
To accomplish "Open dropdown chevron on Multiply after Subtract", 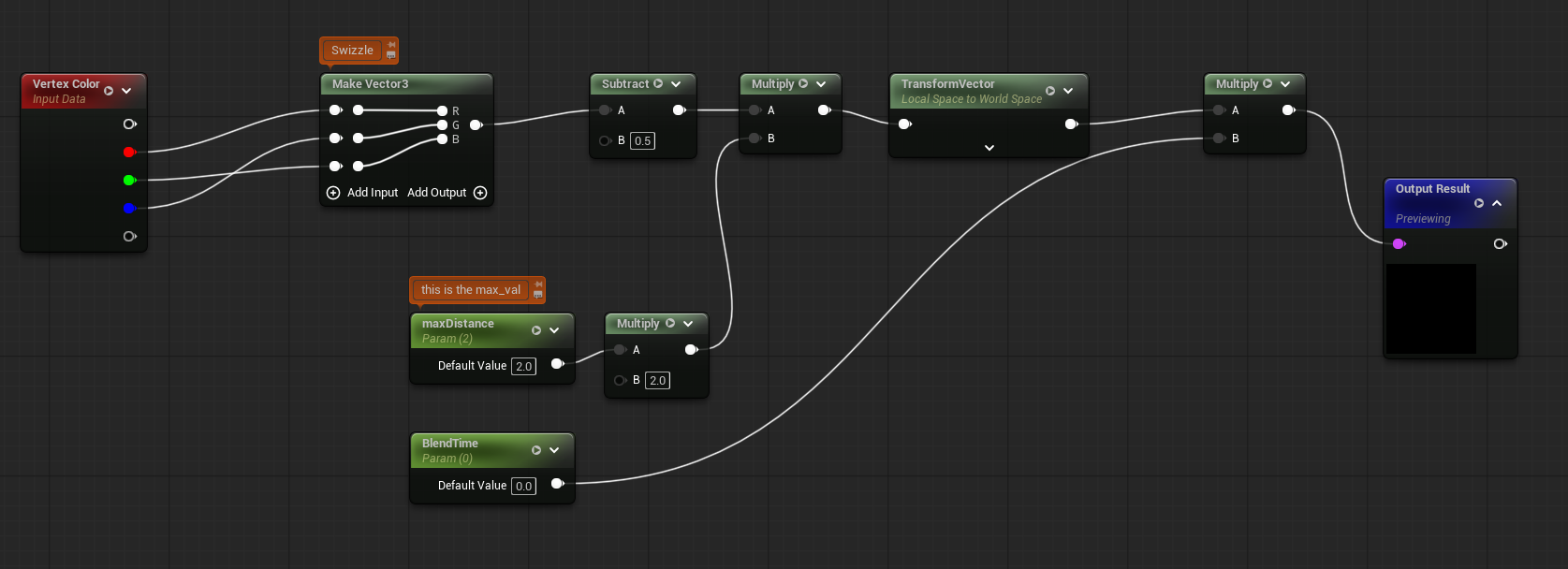I will tap(821, 83).
